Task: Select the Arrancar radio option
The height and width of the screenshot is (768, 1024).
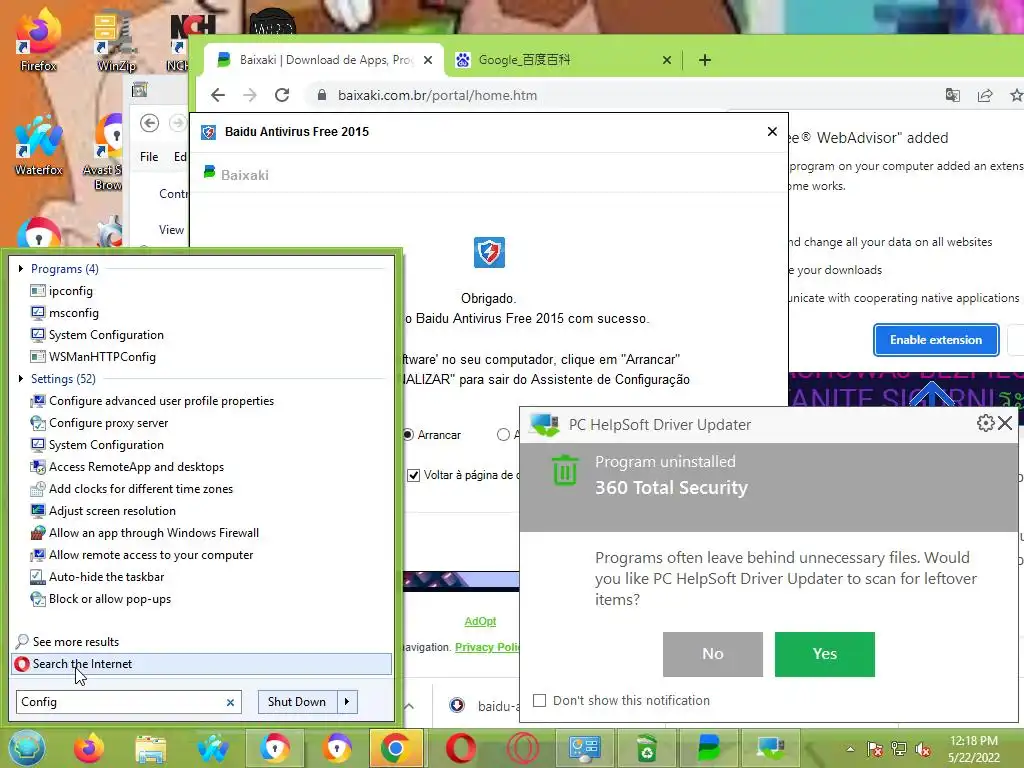Action: (408, 435)
